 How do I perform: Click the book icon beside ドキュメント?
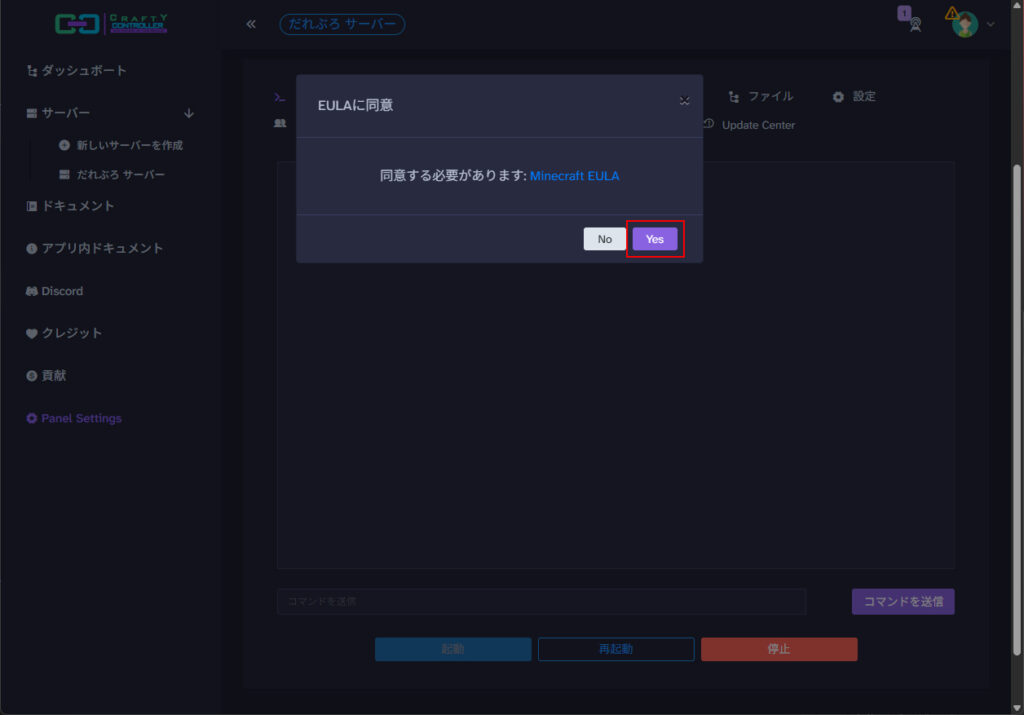[x=31, y=206]
